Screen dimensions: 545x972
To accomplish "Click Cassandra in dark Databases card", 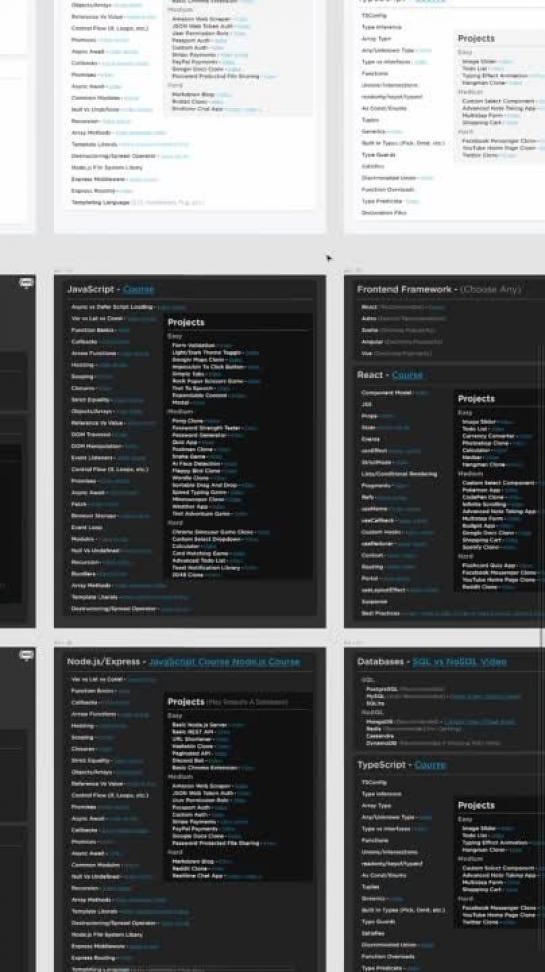I will 380,736.
